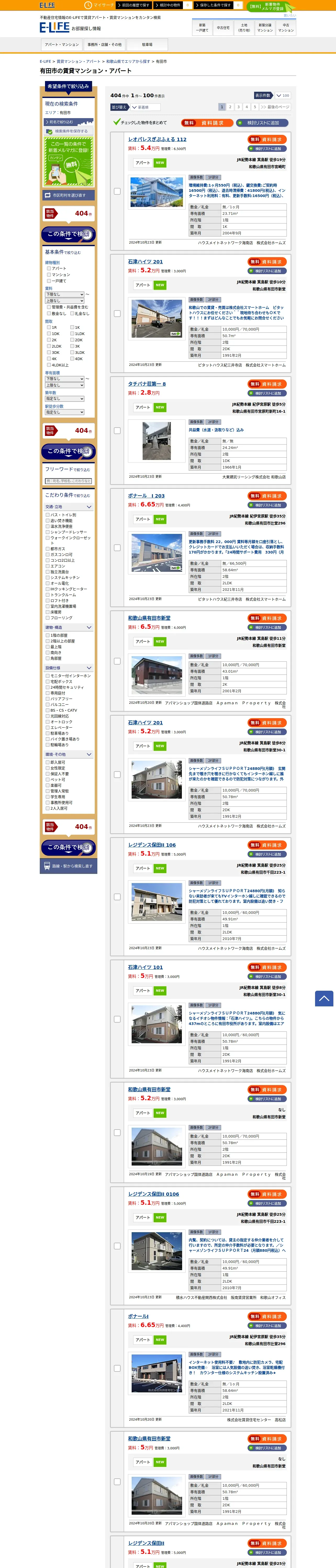Open the ポナール I 203 property photo
The image size is (336, 1568).
pos(157,553)
